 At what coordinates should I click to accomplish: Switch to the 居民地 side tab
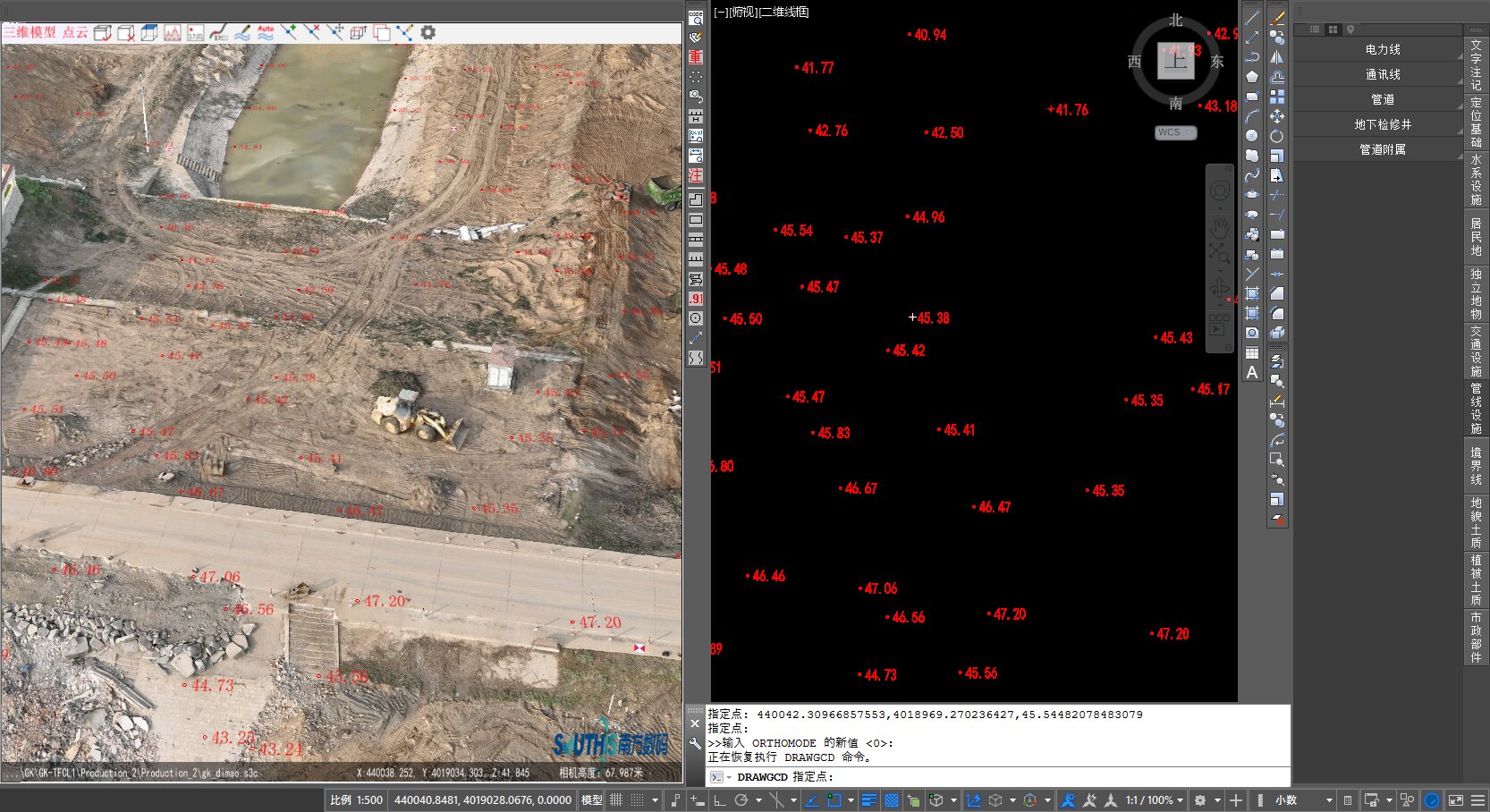coord(1476,237)
